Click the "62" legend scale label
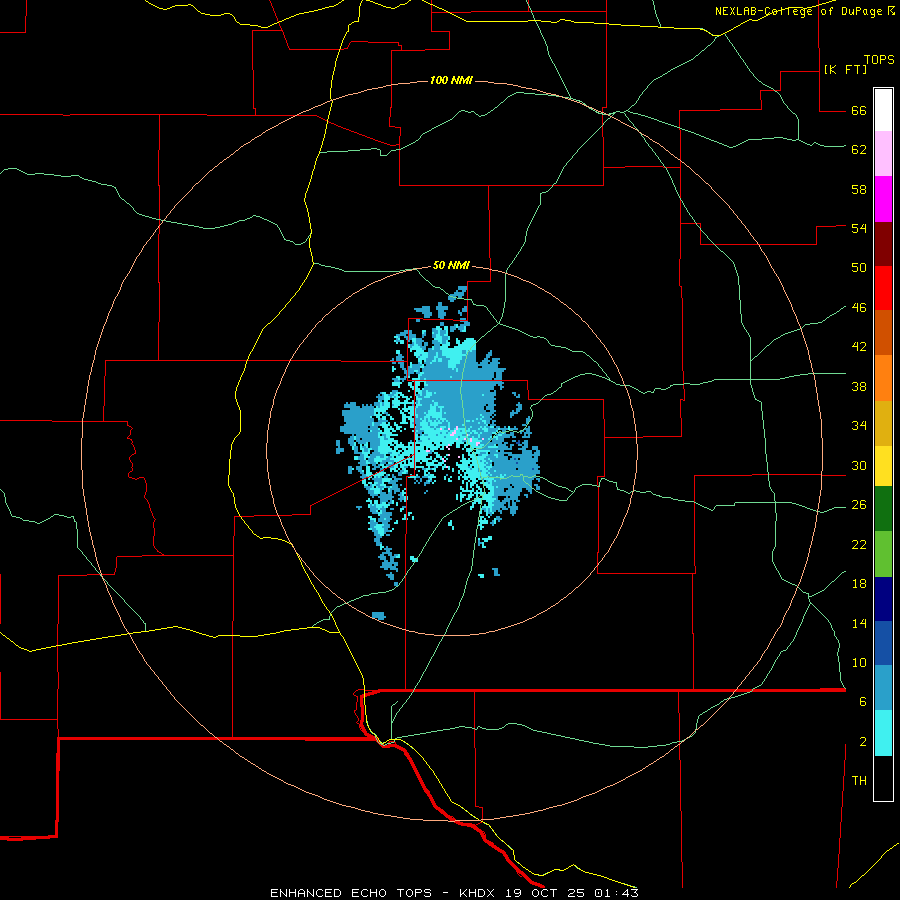This screenshot has height=900, width=900. pyautogui.click(x=859, y=150)
